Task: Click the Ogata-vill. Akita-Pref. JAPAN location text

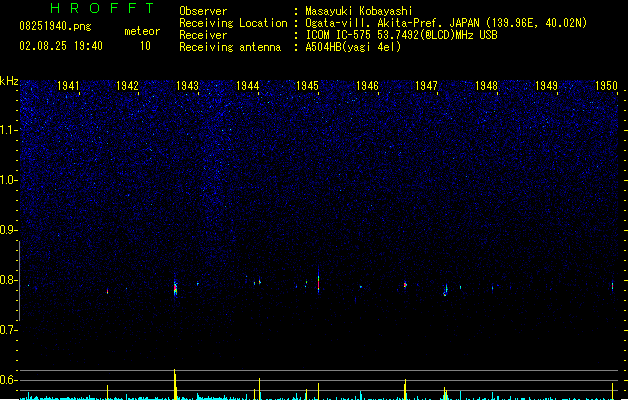Action: (446, 23)
